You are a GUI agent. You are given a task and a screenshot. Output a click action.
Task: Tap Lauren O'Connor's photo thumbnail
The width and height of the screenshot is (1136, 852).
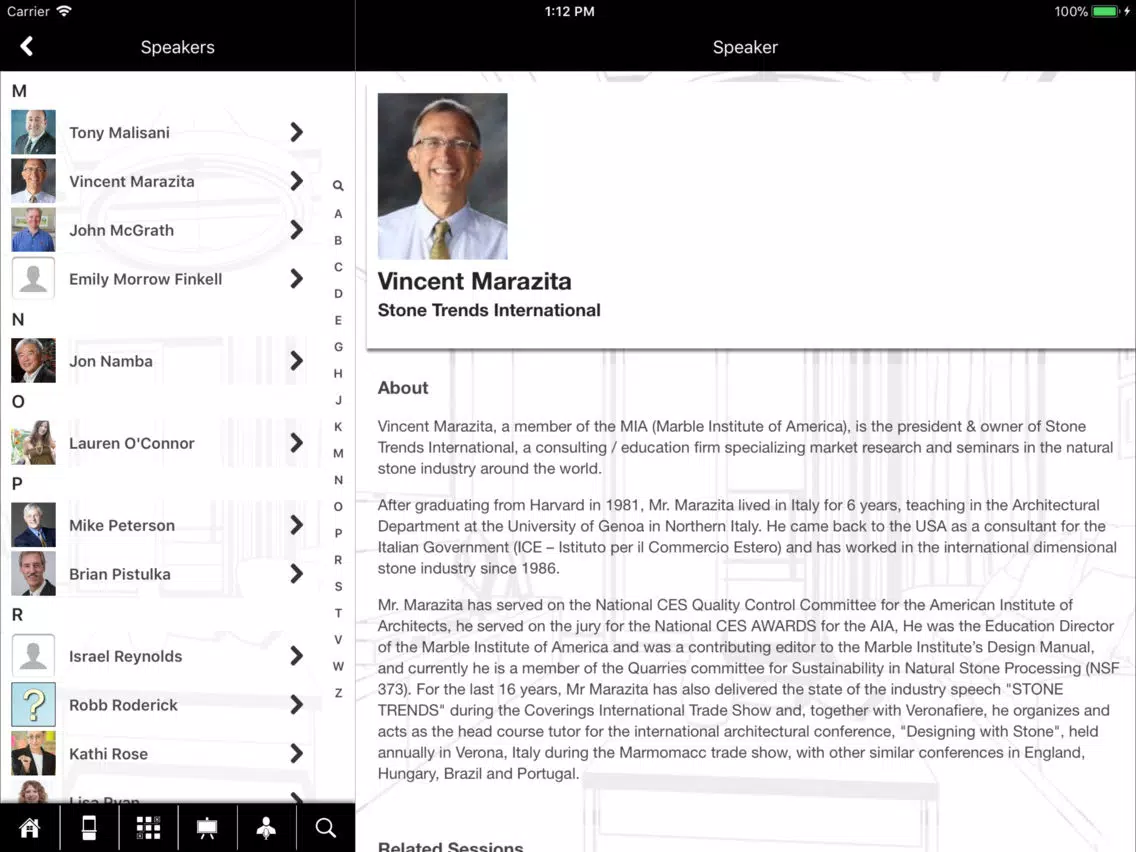33,442
